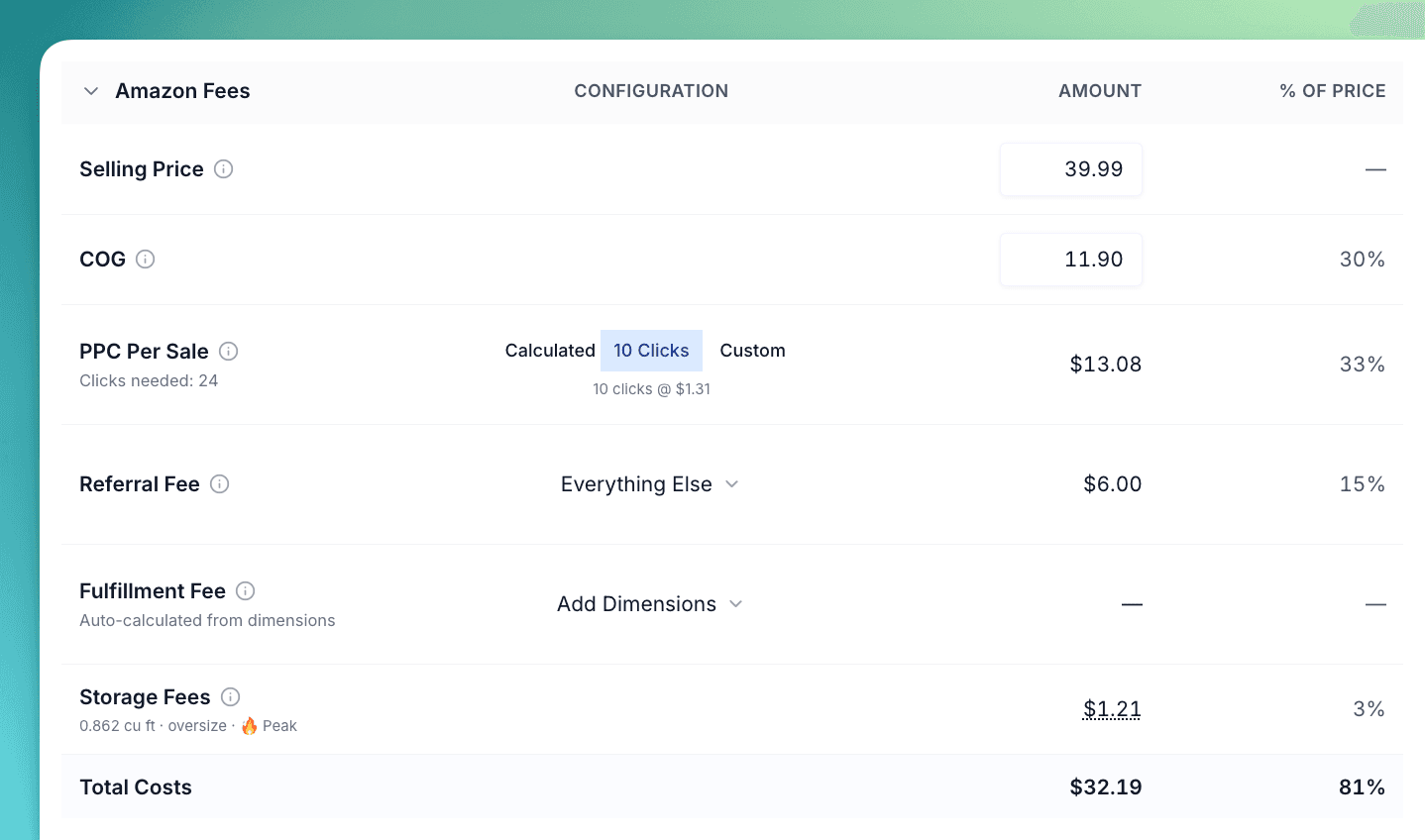The height and width of the screenshot is (840, 1425).
Task: Click the Selling Price info icon
Action: coord(224,169)
